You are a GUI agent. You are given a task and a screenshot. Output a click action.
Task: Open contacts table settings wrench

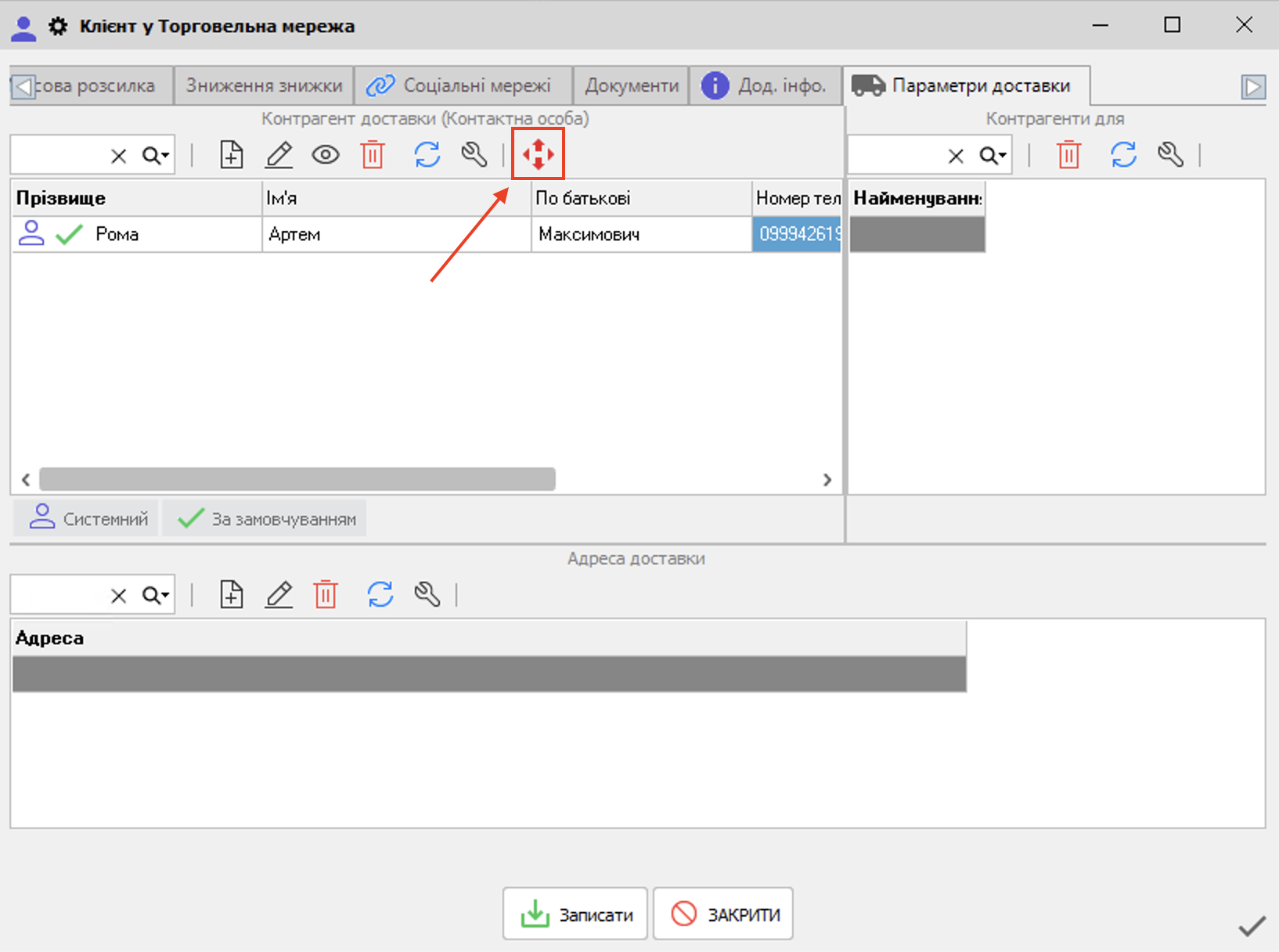coord(474,155)
